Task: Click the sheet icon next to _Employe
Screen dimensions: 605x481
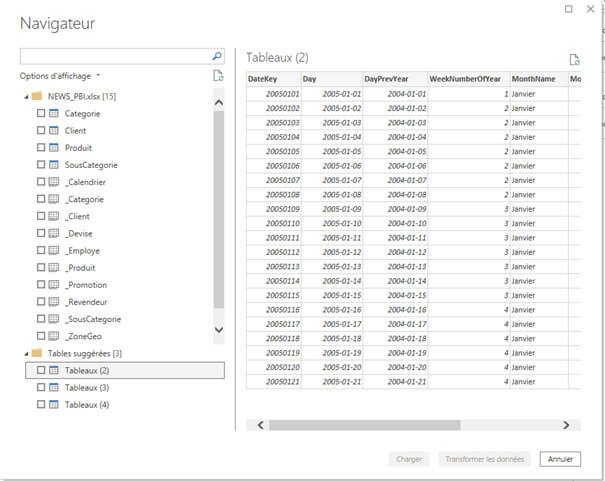Action: coord(54,250)
